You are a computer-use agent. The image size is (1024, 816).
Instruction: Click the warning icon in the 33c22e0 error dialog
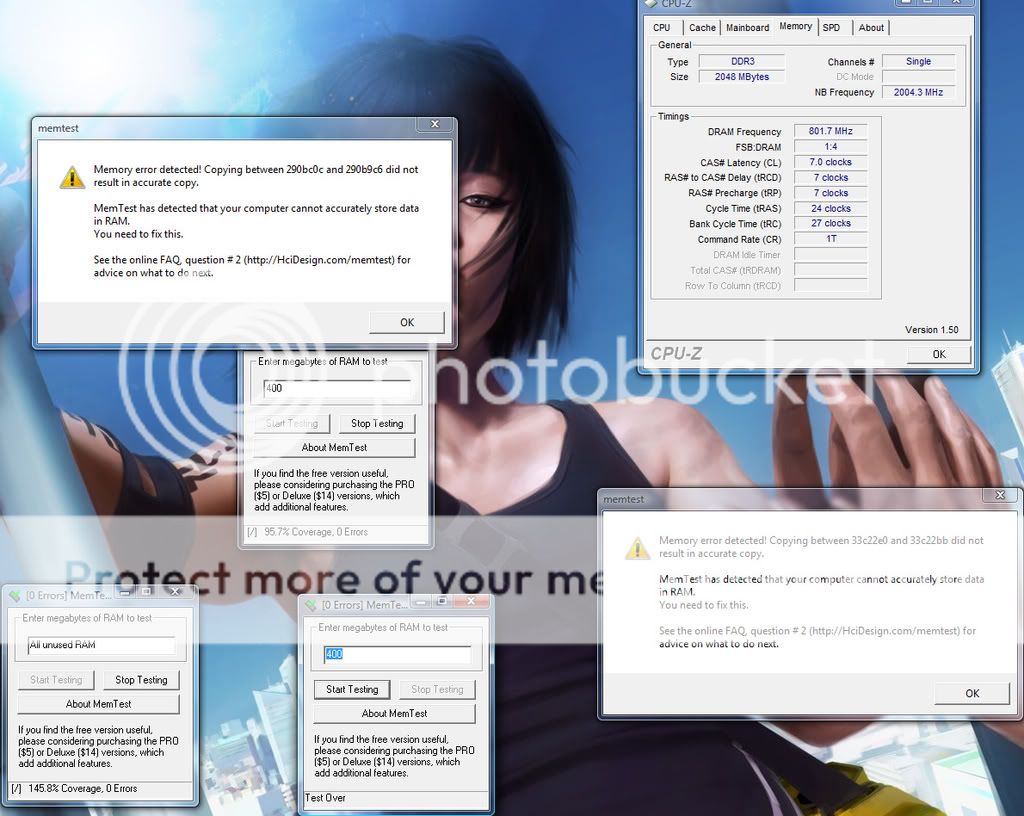pyautogui.click(x=637, y=548)
